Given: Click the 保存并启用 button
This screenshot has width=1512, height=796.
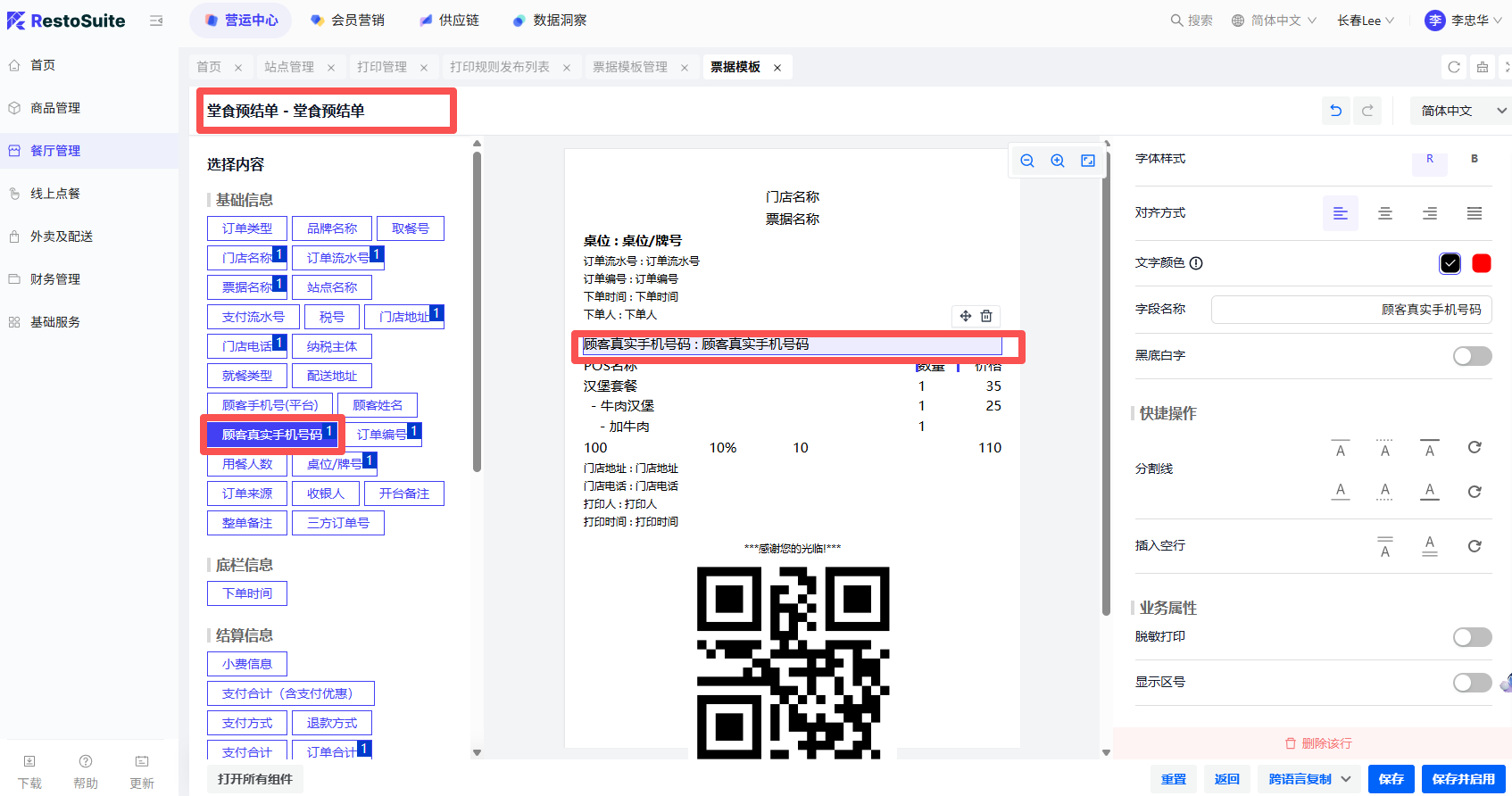Looking at the screenshot, I should [1463, 779].
